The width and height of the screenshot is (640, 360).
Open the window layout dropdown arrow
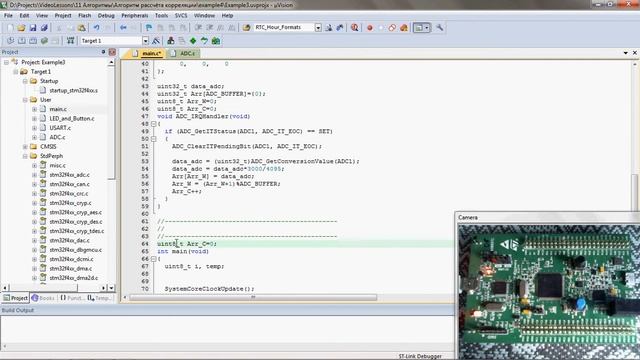[x=427, y=28]
